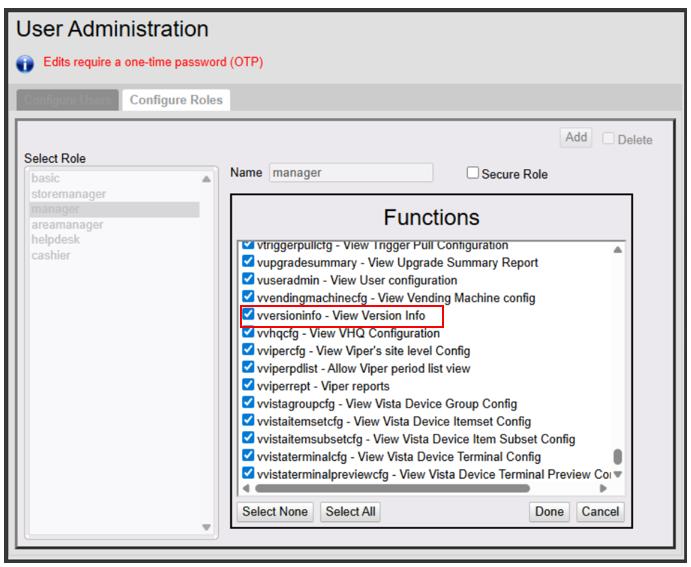Click the blue info icon near OTP notice
The image size is (691, 567).
[x=25, y=63]
